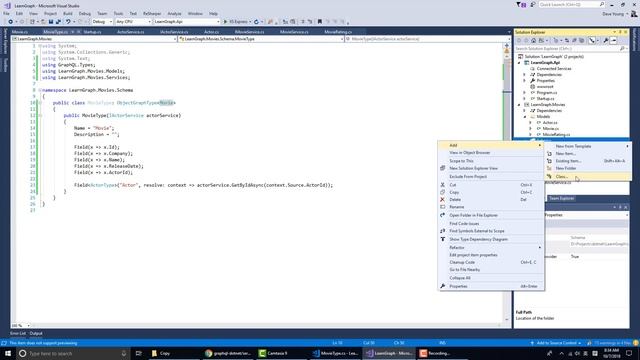640x360 pixels.
Task: Open the LearnGraph.Api startup project dropdown
Action: pyautogui.click(x=187, y=22)
